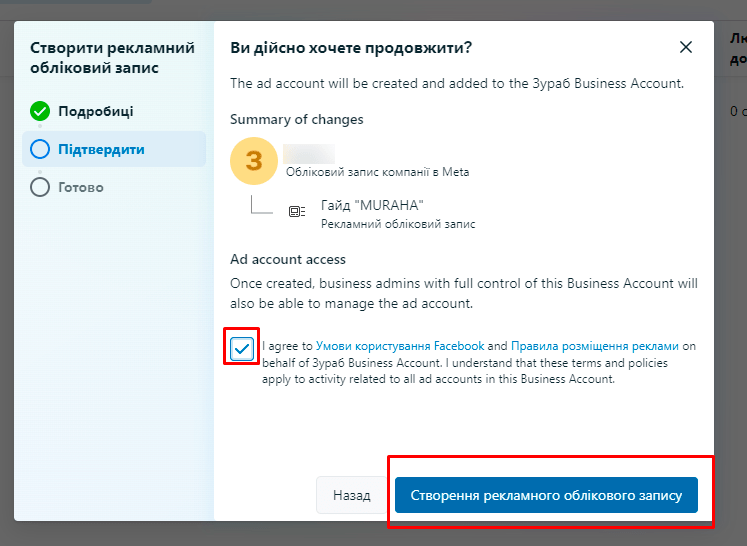
Task: Click the yellow З business avatar
Action: tap(254, 161)
